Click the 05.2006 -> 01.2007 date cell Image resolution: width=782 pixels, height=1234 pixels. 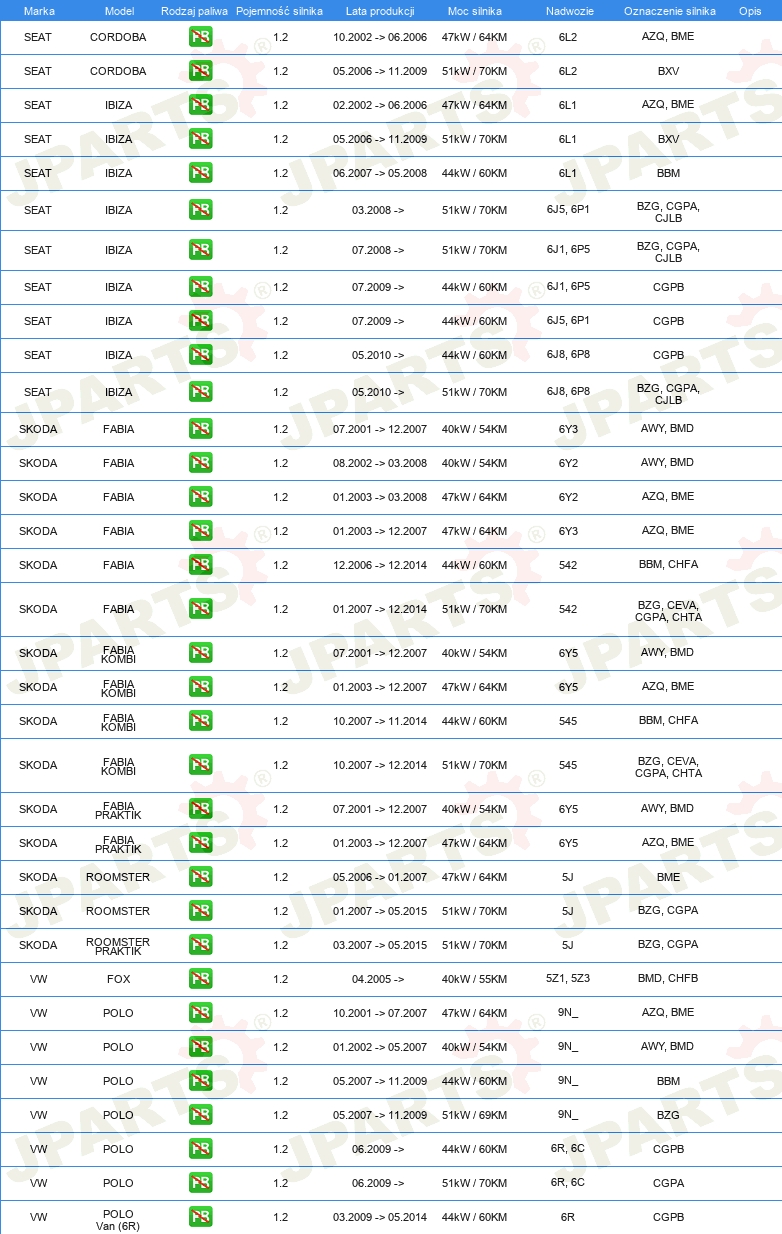click(380, 877)
